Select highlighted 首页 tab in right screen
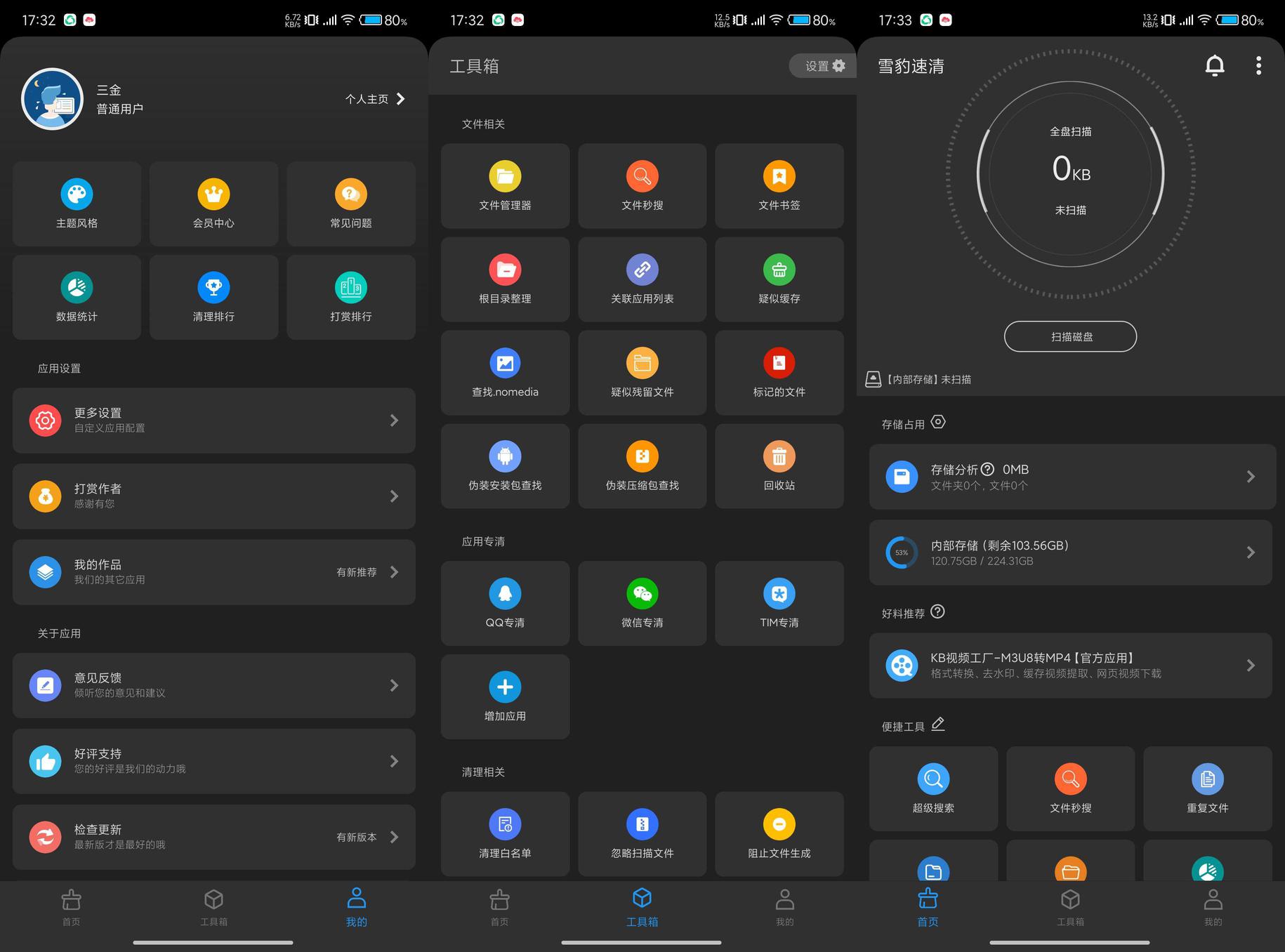 (x=928, y=907)
